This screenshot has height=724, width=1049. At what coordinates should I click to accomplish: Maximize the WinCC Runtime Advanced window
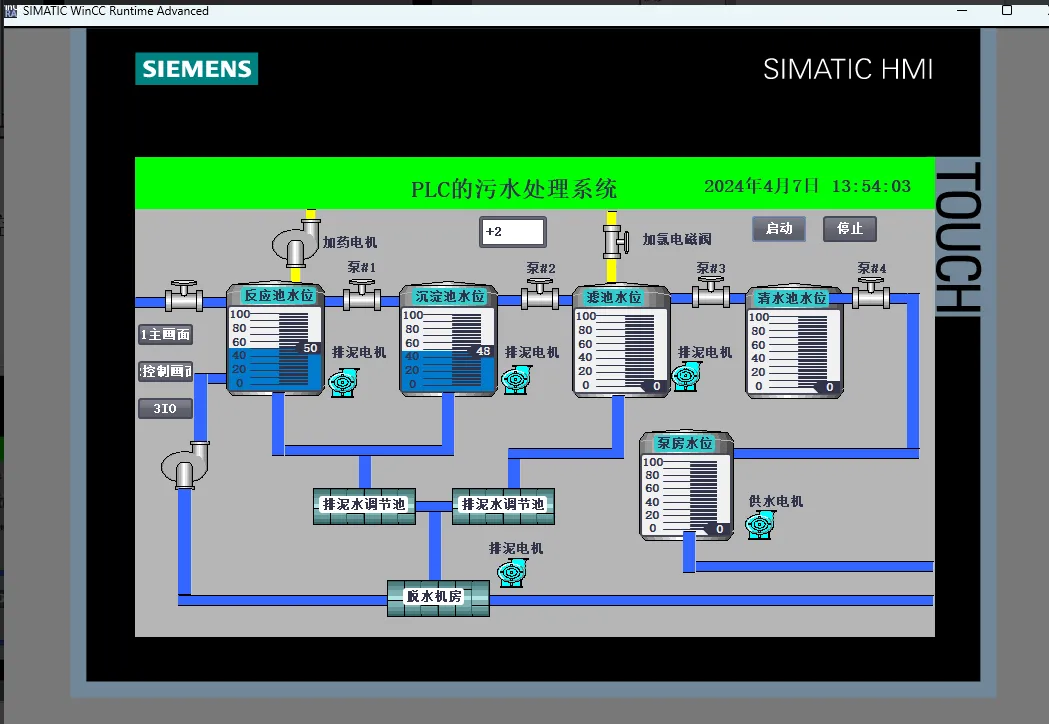[1007, 10]
